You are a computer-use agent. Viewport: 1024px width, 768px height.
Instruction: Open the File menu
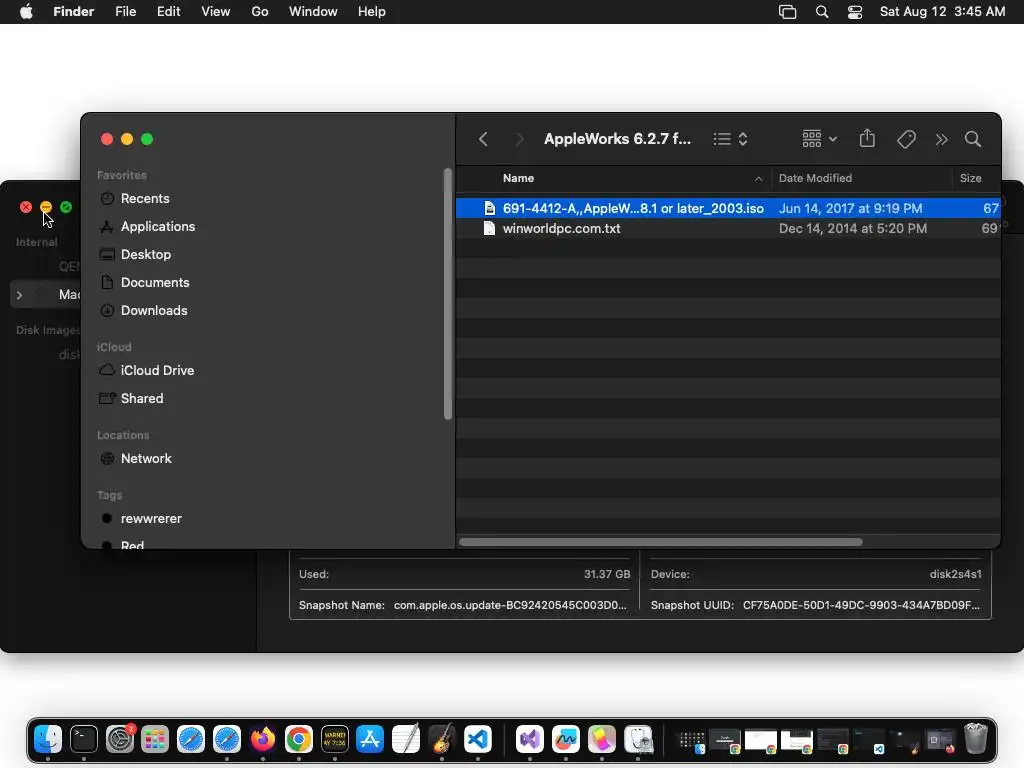pos(125,12)
